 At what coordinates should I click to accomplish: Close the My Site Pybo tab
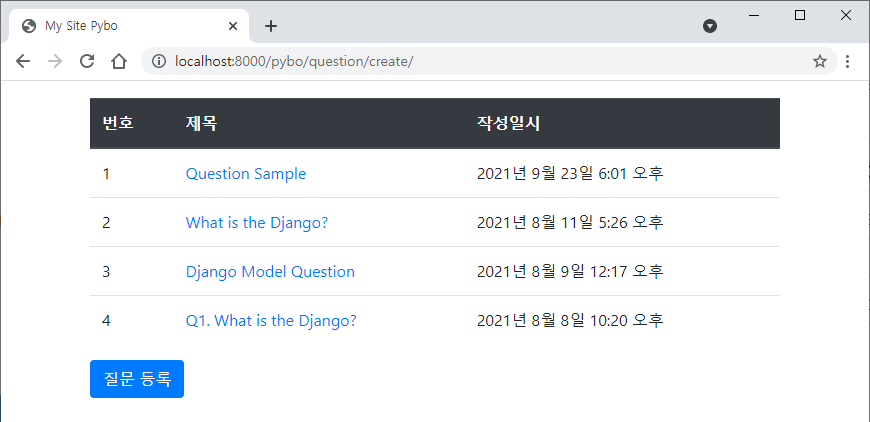click(x=233, y=26)
